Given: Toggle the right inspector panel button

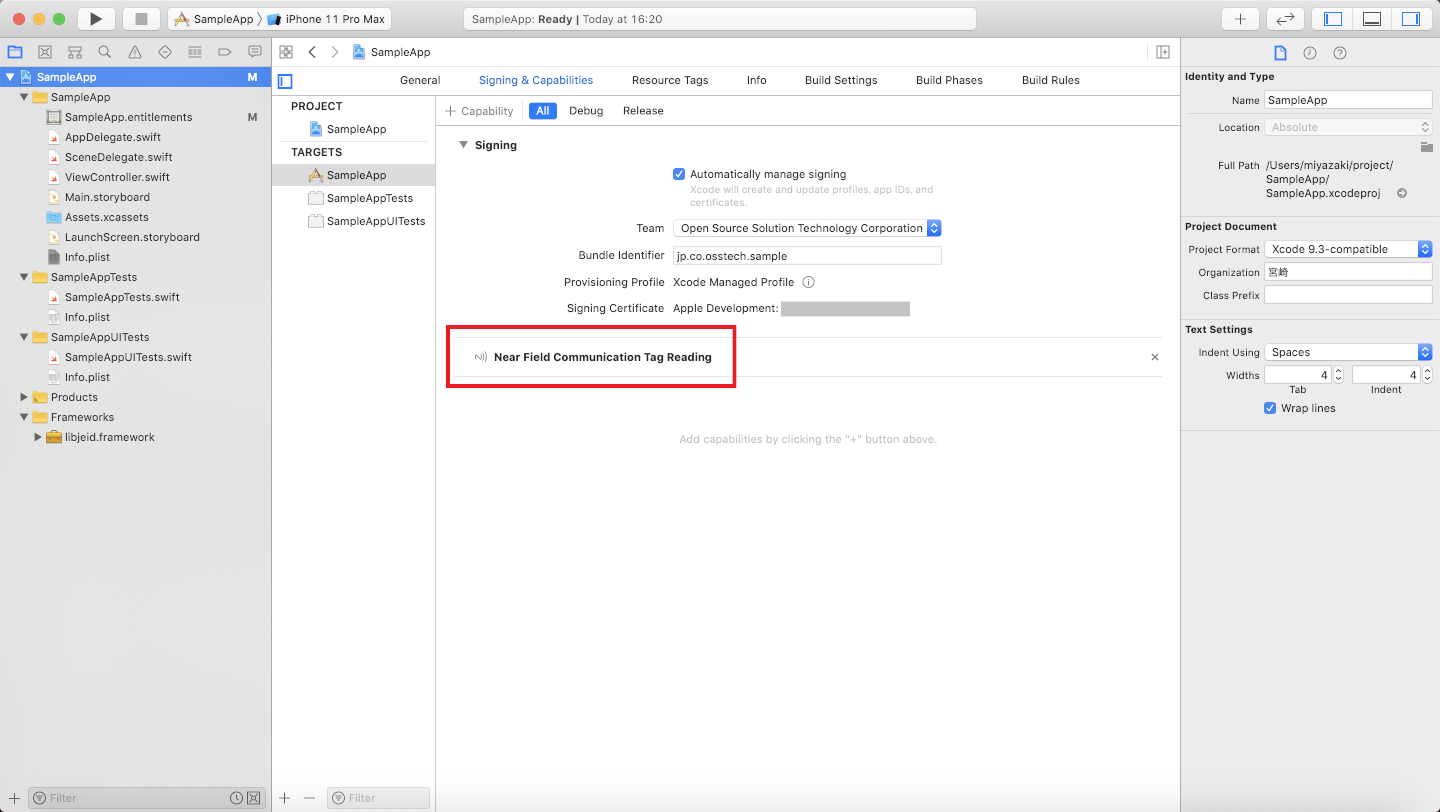Looking at the screenshot, I should pyautogui.click(x=1410, y=19).
